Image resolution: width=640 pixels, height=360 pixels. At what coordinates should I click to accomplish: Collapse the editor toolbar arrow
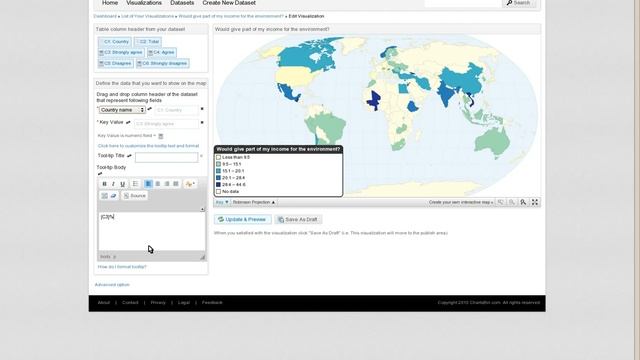(x=202, y=209)
